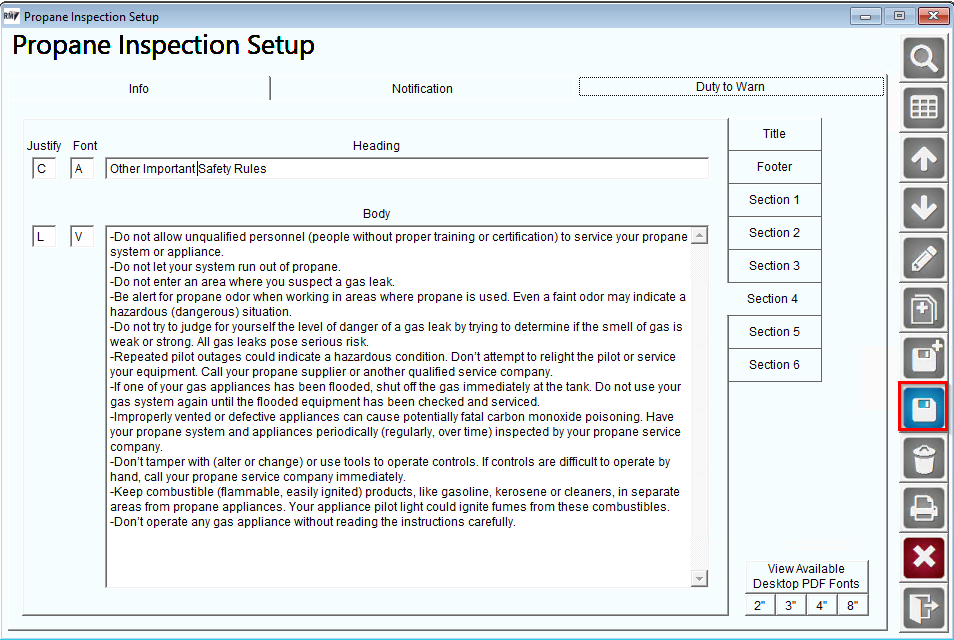
Task: Click the printer icon
Action: pyautogui.click(x=924, y=508)
